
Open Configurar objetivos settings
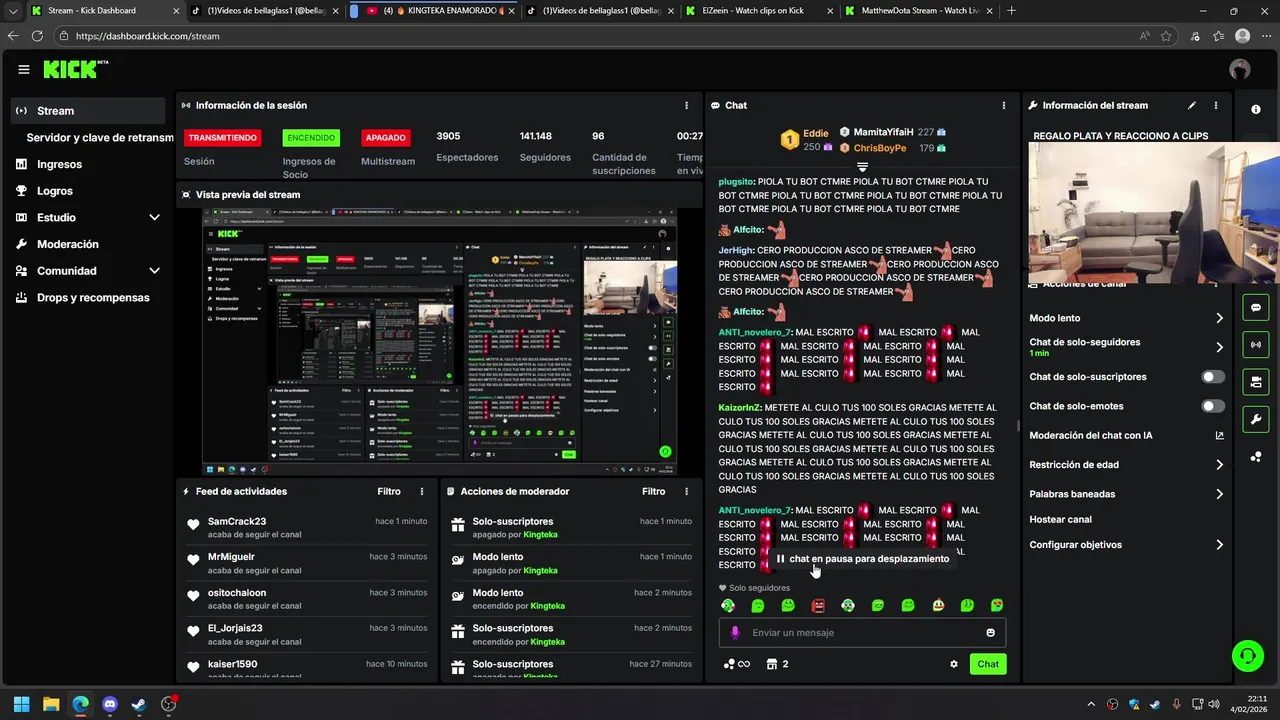(1127, 545)
